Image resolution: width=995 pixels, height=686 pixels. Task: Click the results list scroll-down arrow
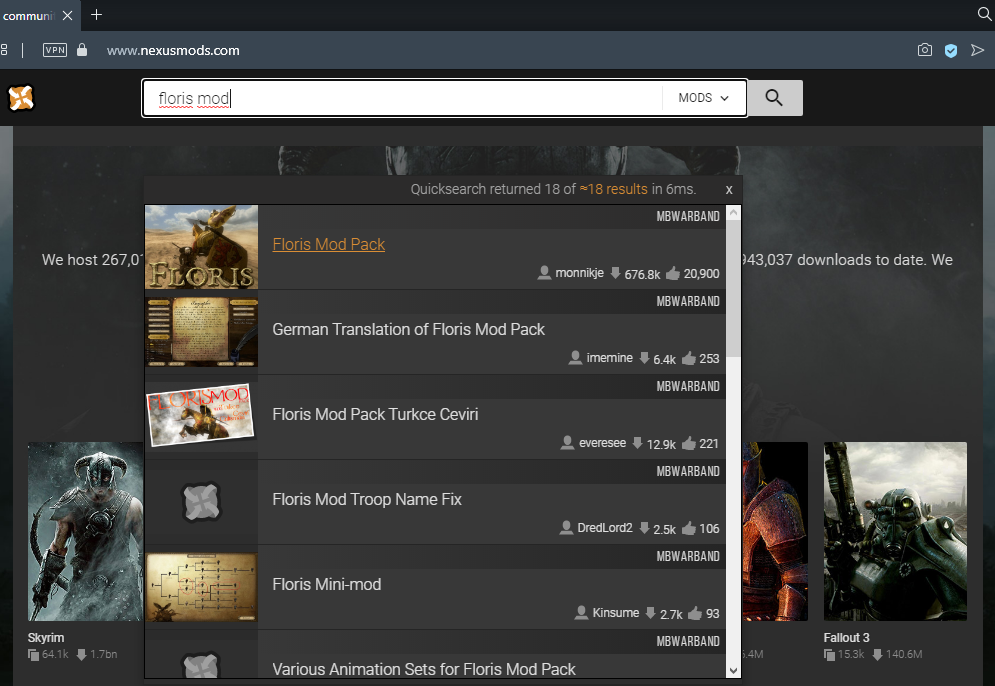[734, 670]
